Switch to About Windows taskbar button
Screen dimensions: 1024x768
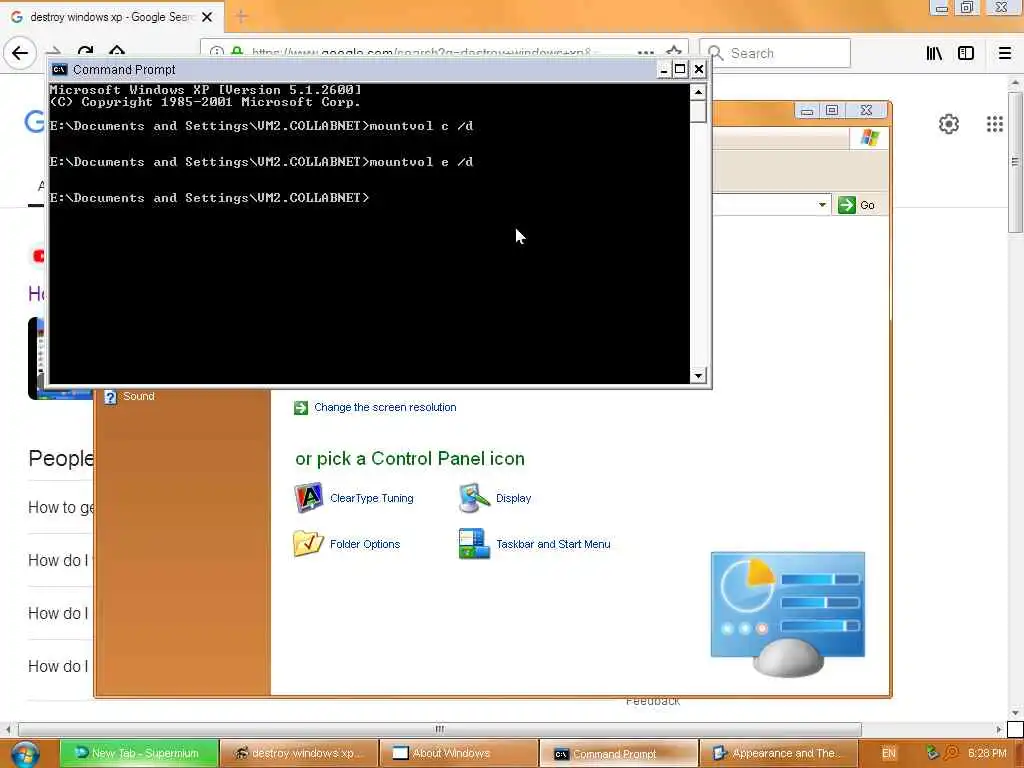click(x=459, y=753)
